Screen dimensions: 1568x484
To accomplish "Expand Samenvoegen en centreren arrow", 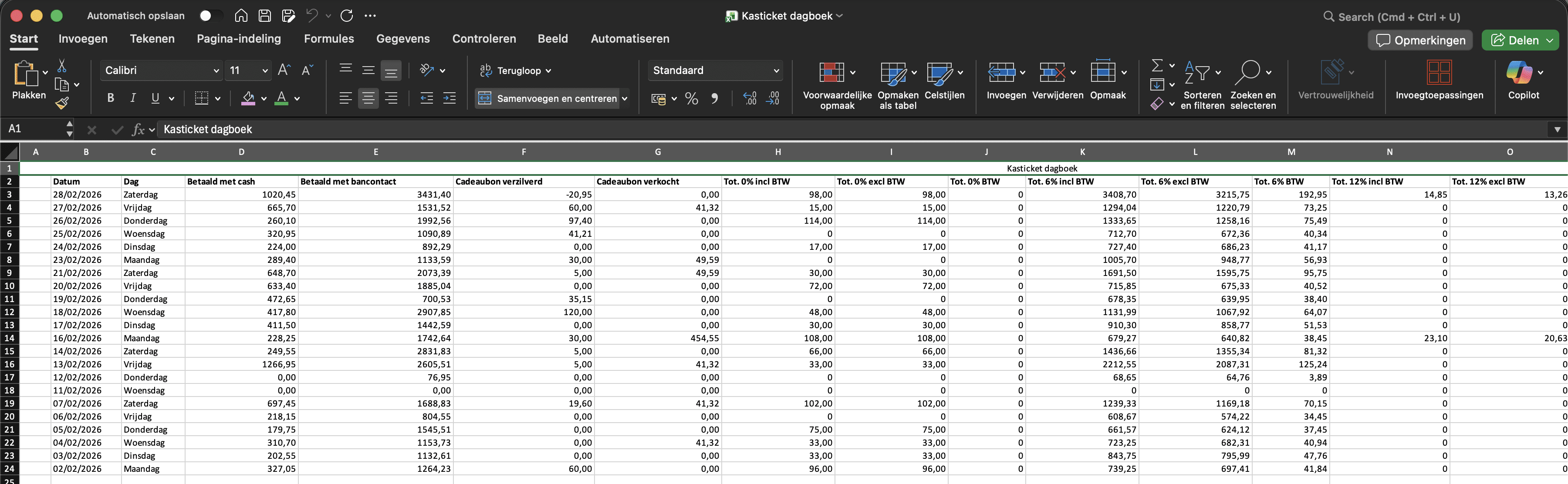I will (625, 98).
